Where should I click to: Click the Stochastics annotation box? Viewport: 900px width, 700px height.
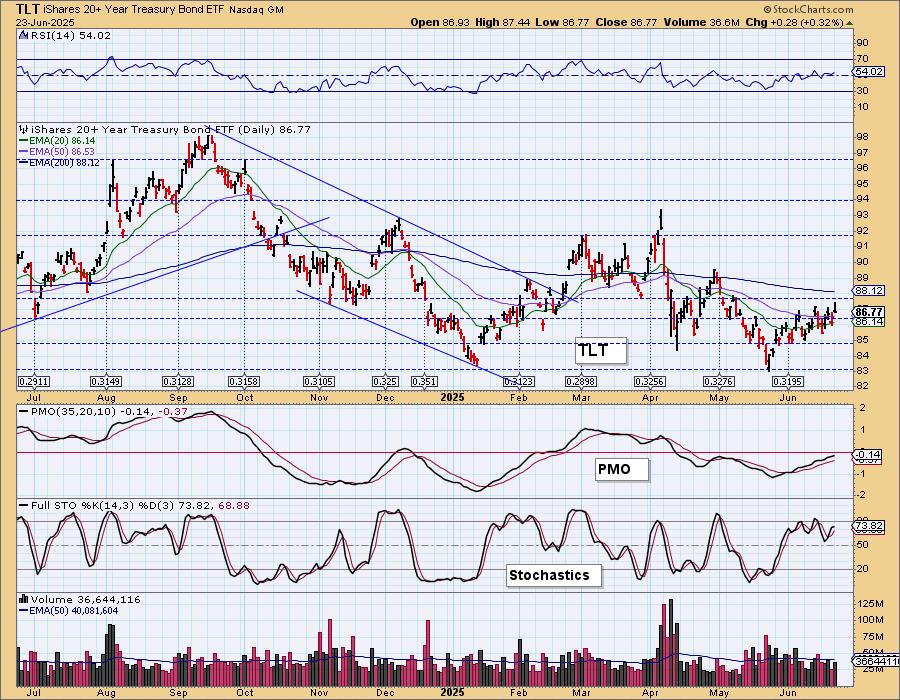coord(554,575)
